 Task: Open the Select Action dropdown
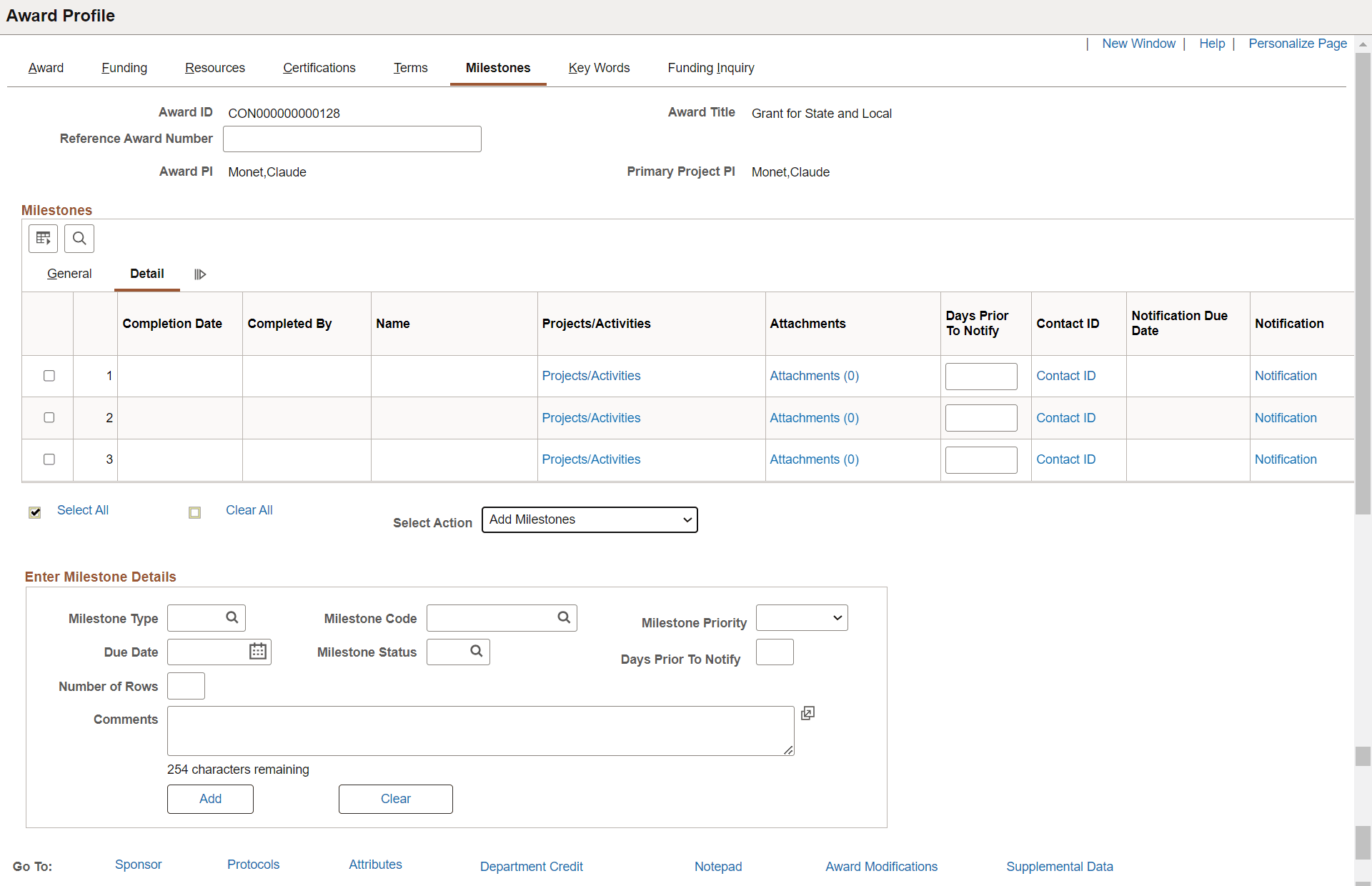click(x=590, y=519)
